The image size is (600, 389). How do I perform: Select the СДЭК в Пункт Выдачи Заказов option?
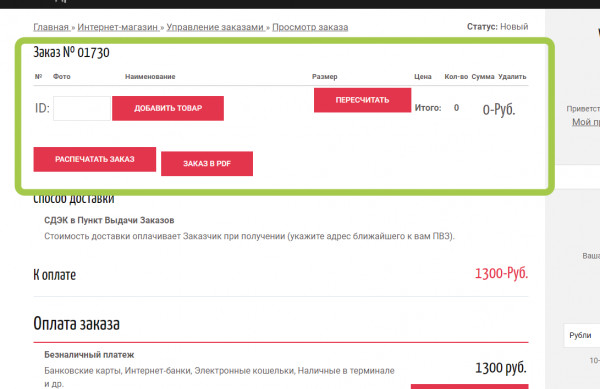[x=109, y=220]
